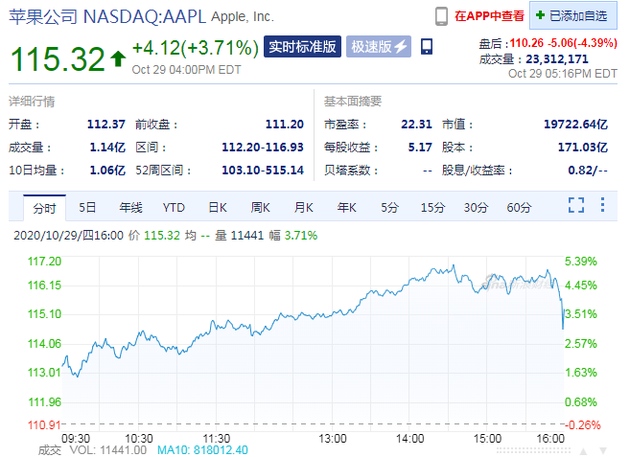The width and height of the screenshot is (630, 457).
Task: Click the 详细行情 section heading
Action: pos(32,101)
